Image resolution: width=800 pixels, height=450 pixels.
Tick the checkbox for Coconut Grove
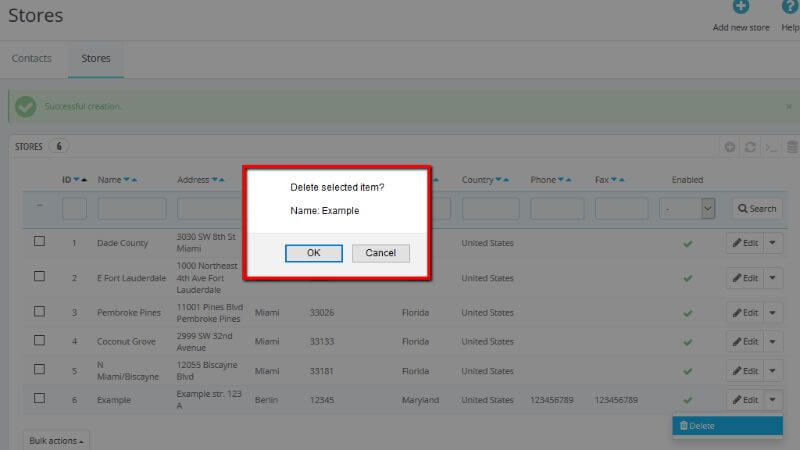tap(39, 340)
